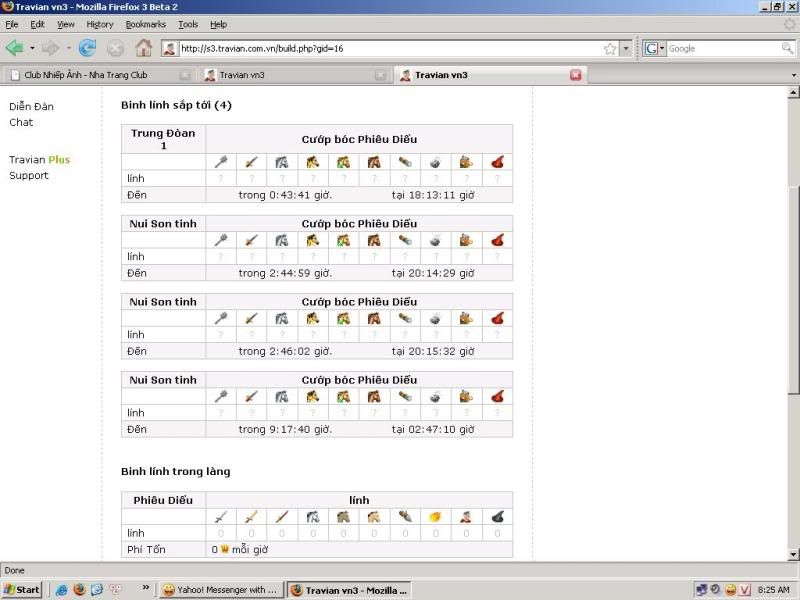Click the search magnifier icon
800x600 pixels.
(x=787, y=48)
